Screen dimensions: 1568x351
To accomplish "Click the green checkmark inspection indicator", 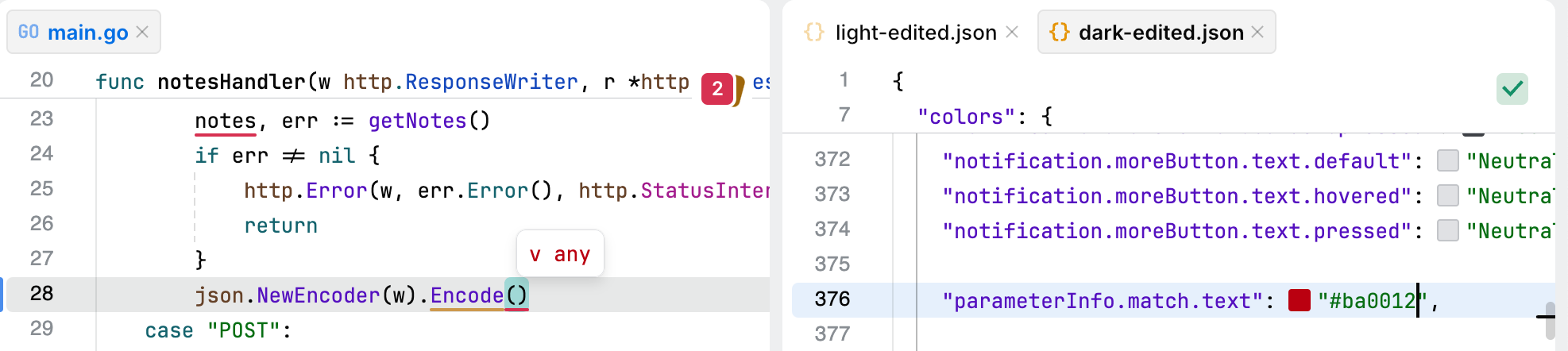I will click(x=1512, y=88).
